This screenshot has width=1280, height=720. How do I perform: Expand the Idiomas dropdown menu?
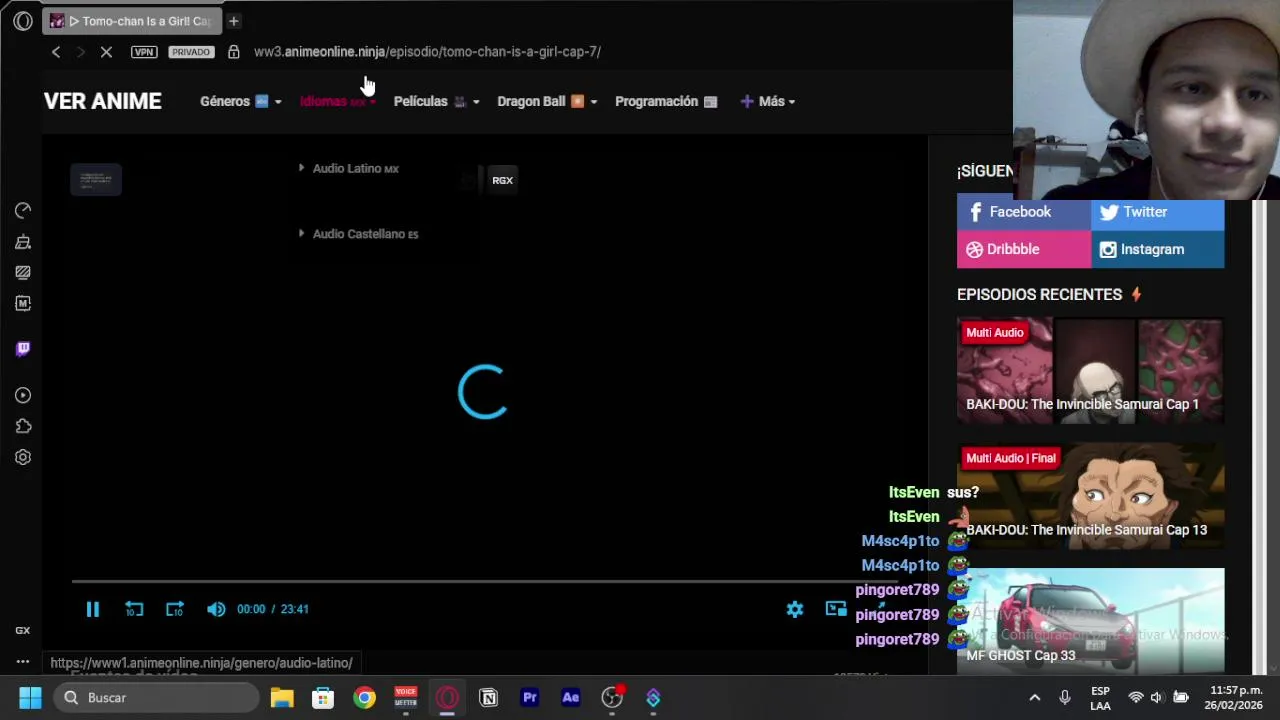point(338,101)
